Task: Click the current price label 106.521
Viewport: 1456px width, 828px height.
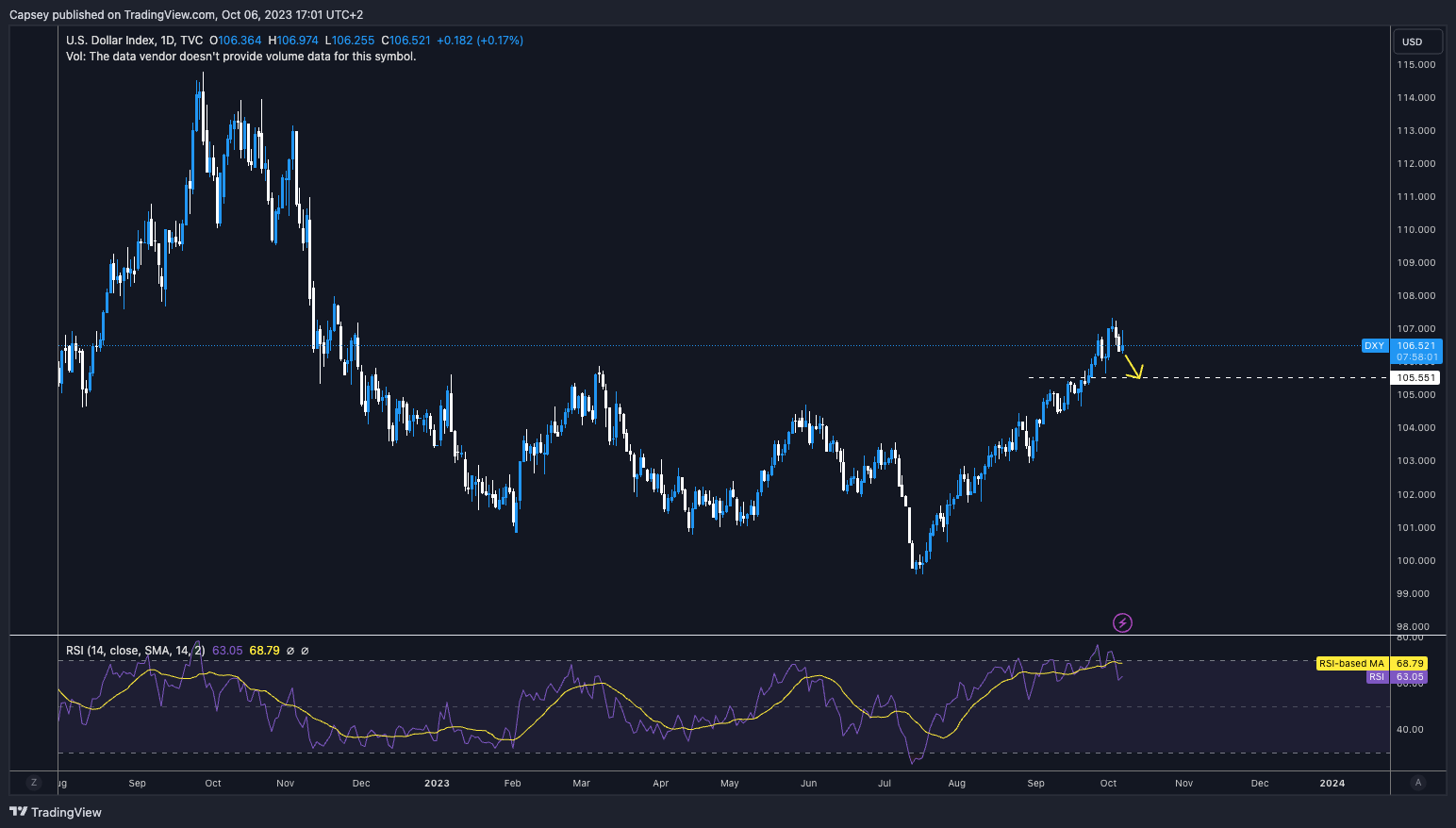Action: click(x=1415, y=346)
